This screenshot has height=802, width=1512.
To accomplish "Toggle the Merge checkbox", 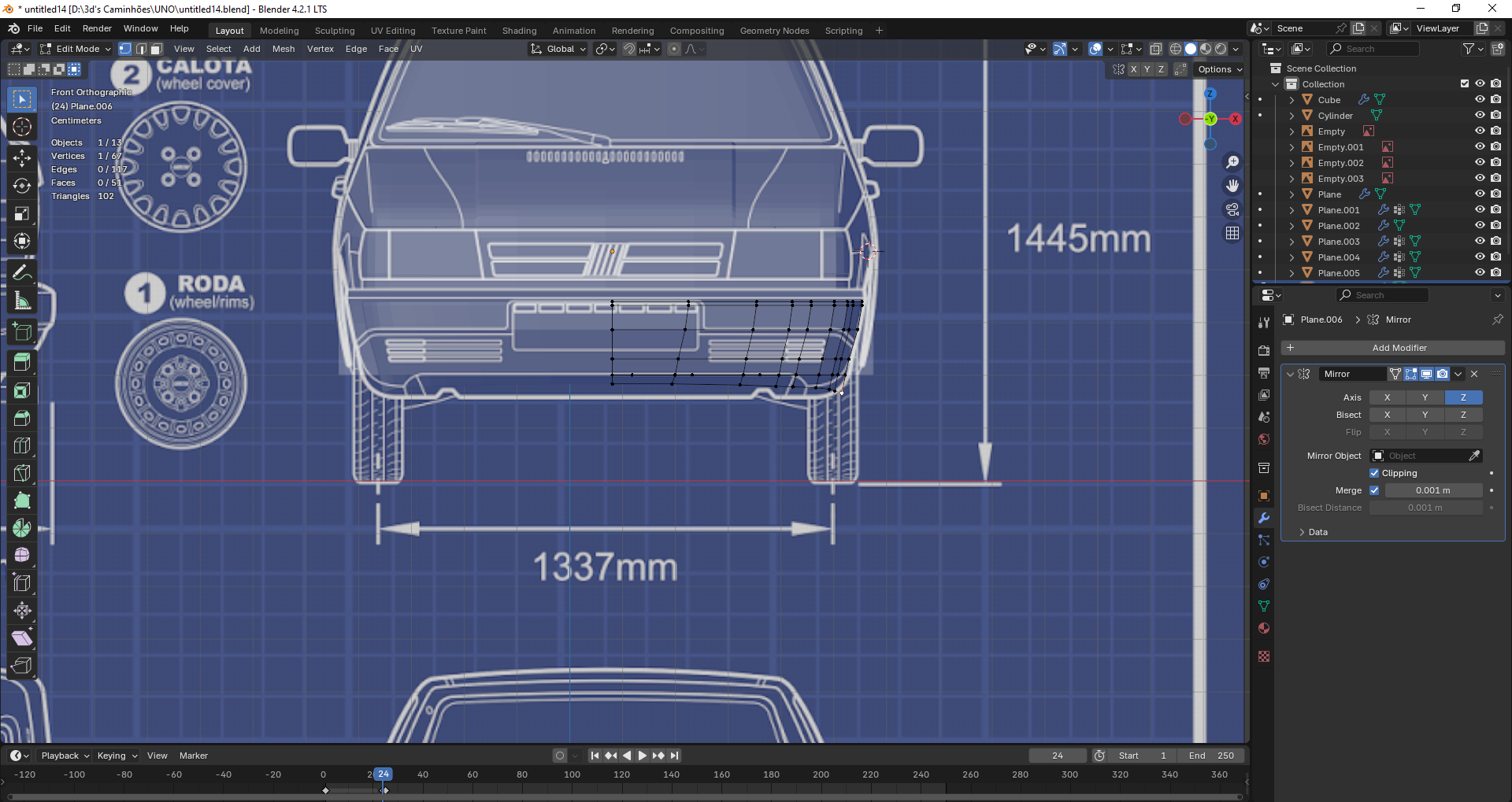I will (1374, 490).
